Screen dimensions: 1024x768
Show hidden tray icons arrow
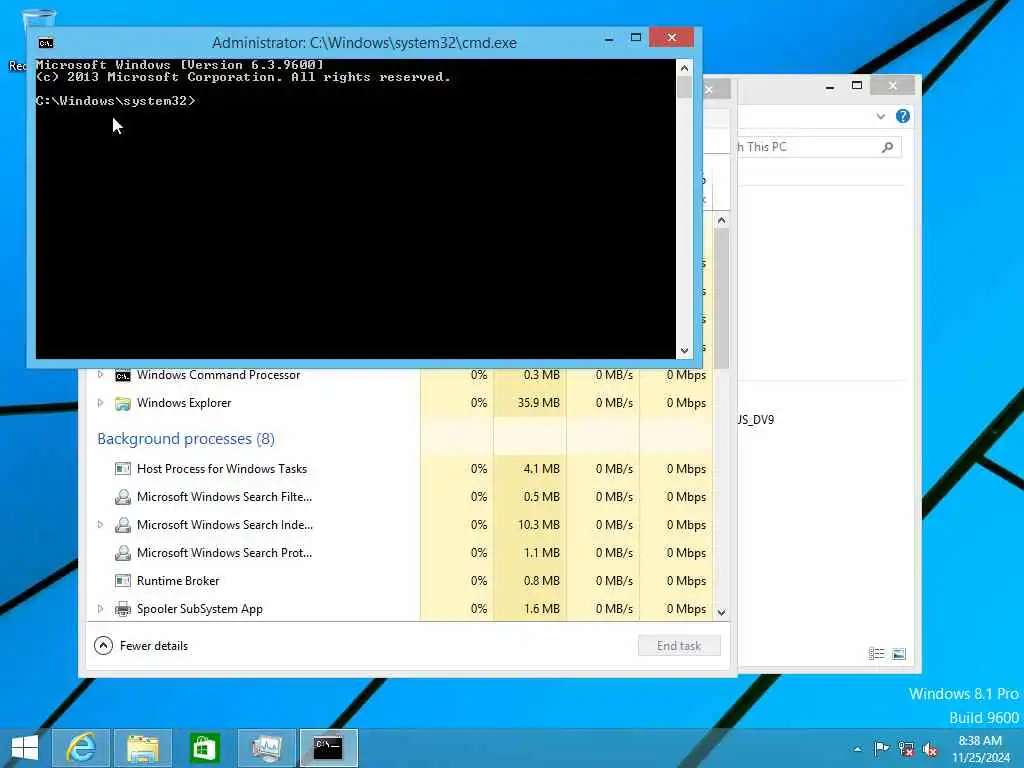[857, 749]
